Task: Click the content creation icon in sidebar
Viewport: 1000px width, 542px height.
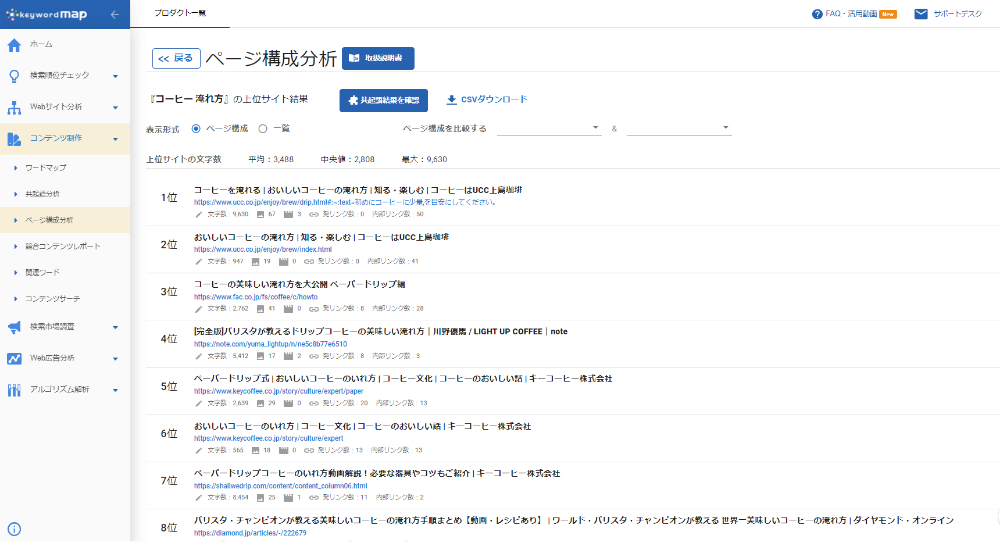Action: [14, 138]
